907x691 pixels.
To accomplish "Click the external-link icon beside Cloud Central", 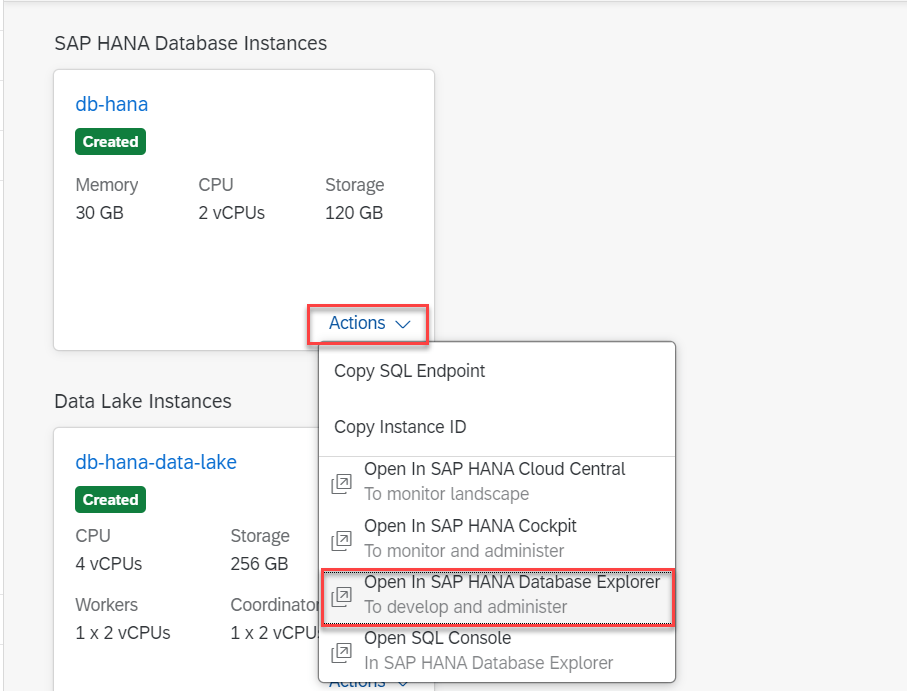I will point(341,484).
